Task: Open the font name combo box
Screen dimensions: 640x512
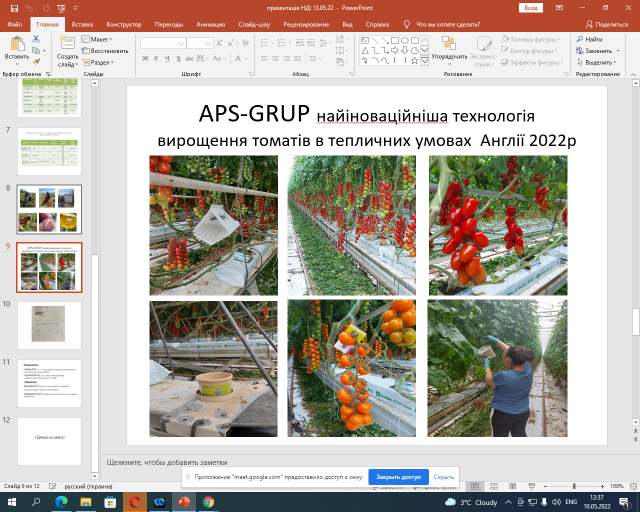Action: (x=175, y=43)
